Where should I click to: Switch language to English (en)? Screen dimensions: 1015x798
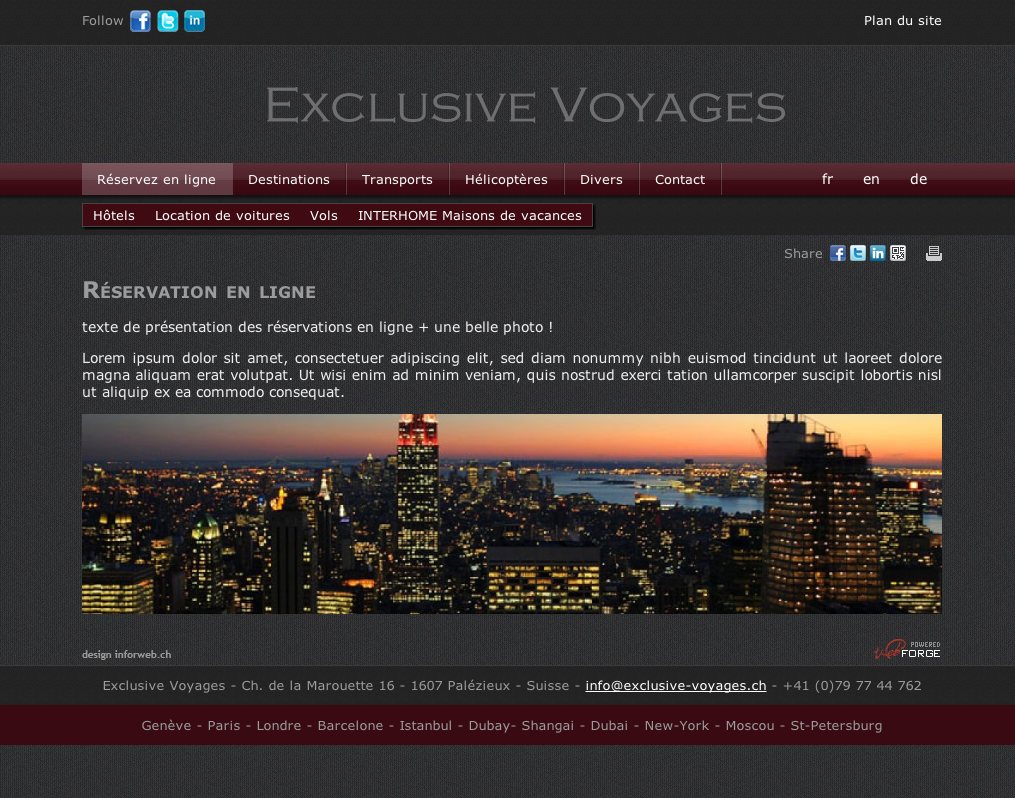(x=871, y=179)
